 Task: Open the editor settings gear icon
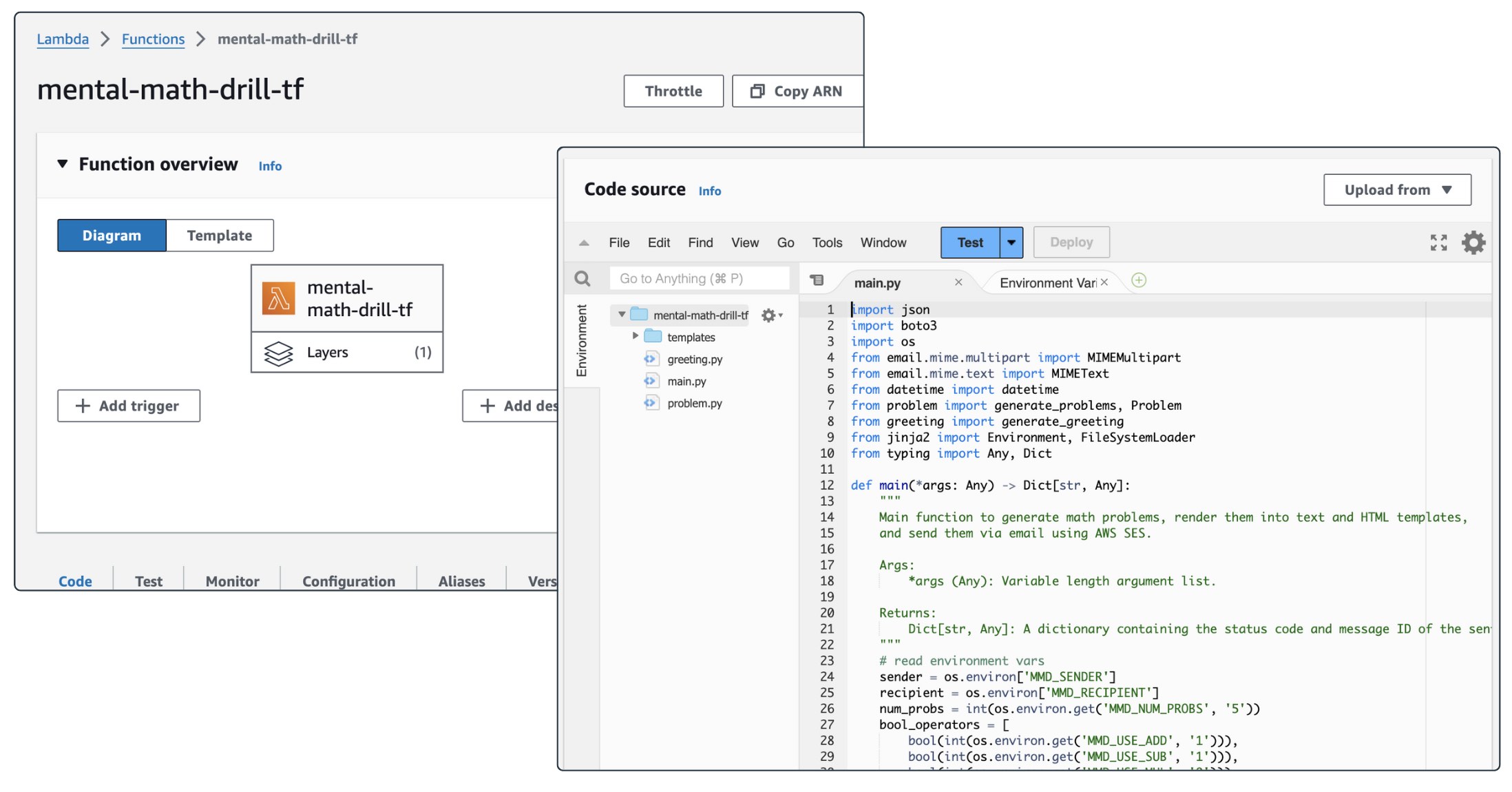(1473, 242)
